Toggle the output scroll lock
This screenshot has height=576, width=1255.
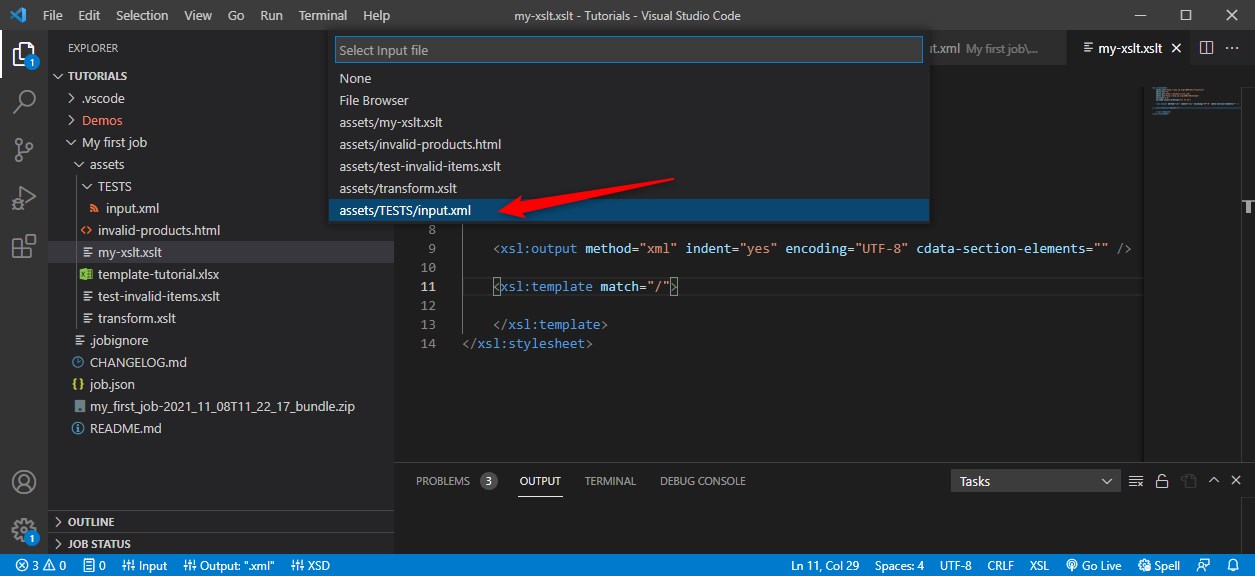click(x=1162, y=481)
